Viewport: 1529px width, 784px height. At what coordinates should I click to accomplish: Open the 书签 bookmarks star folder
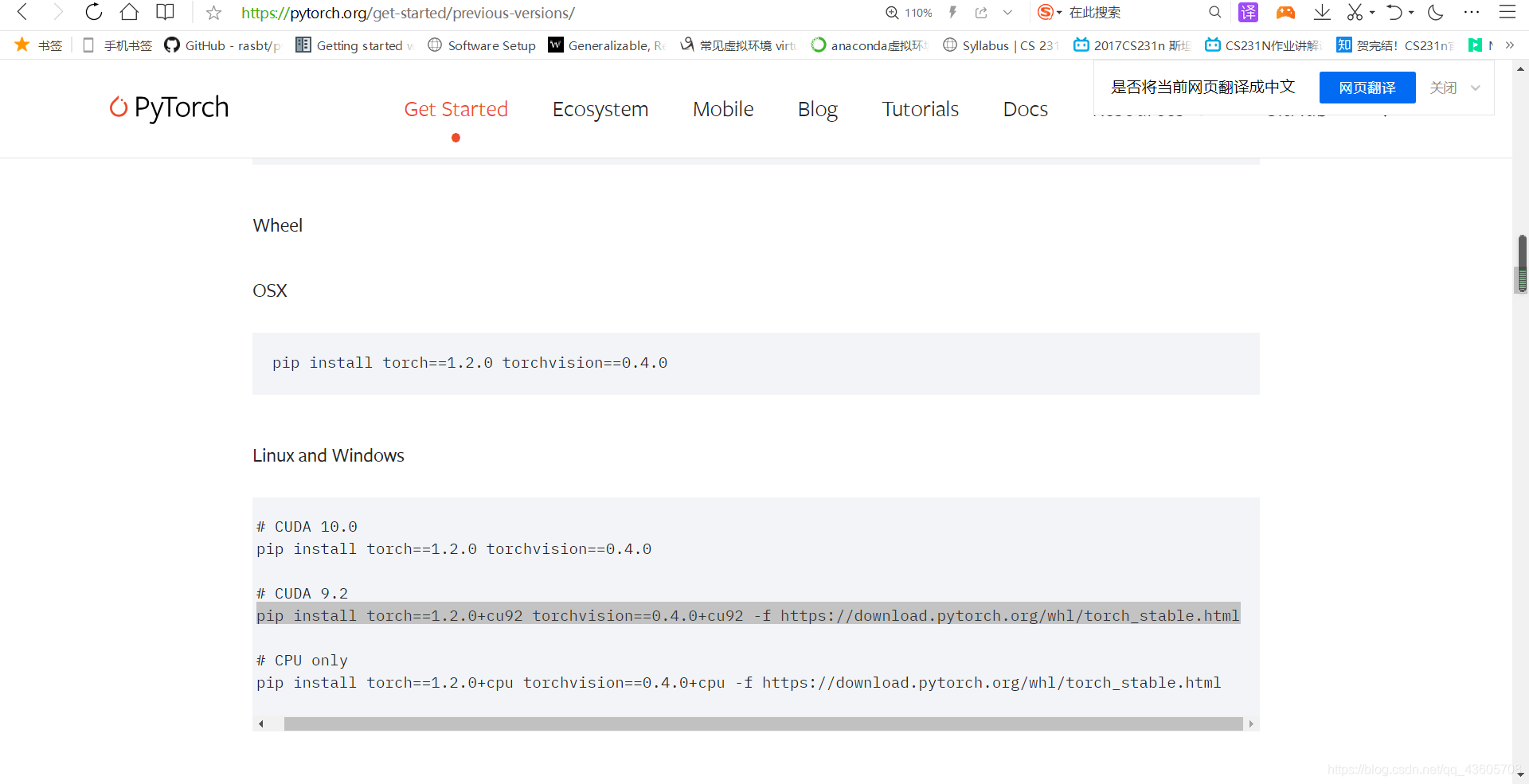[38, 45]
